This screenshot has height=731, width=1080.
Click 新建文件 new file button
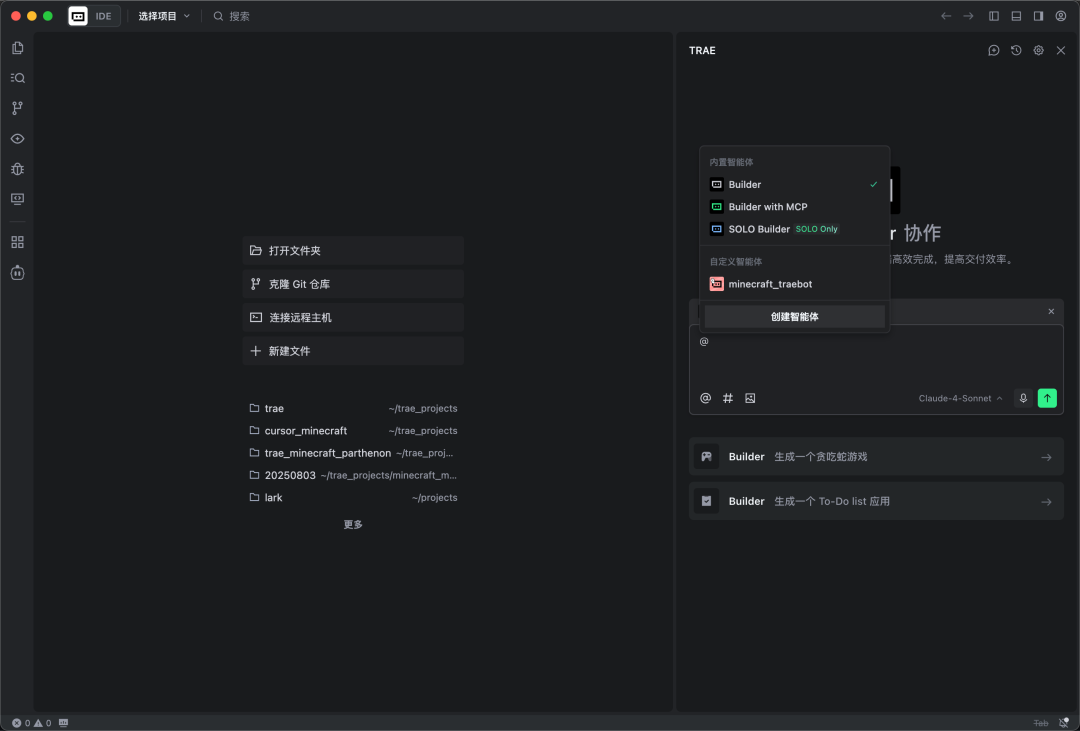pos(353,351)
